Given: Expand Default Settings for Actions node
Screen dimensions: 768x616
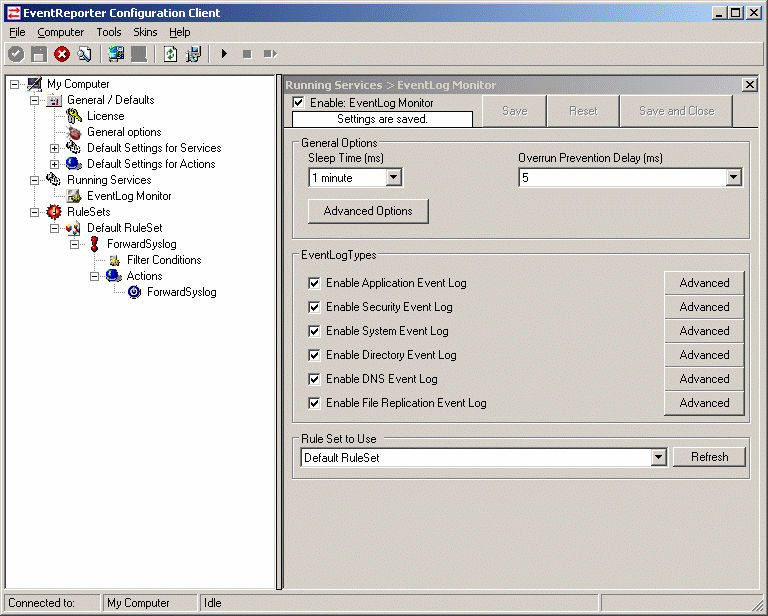Looking at the screenshot, I should tap(54, 165).
